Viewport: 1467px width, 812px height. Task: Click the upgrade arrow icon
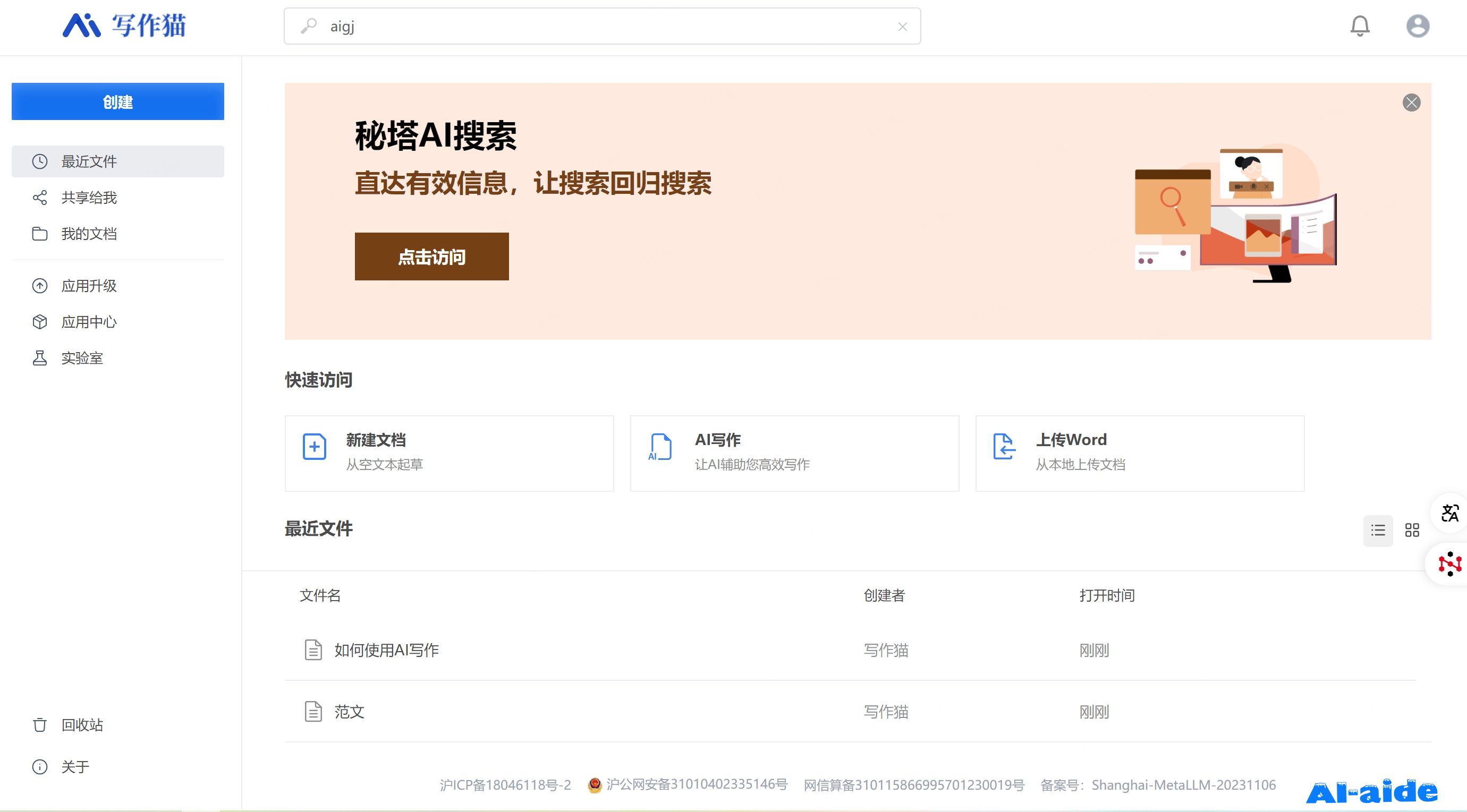[x=40, y=286]
